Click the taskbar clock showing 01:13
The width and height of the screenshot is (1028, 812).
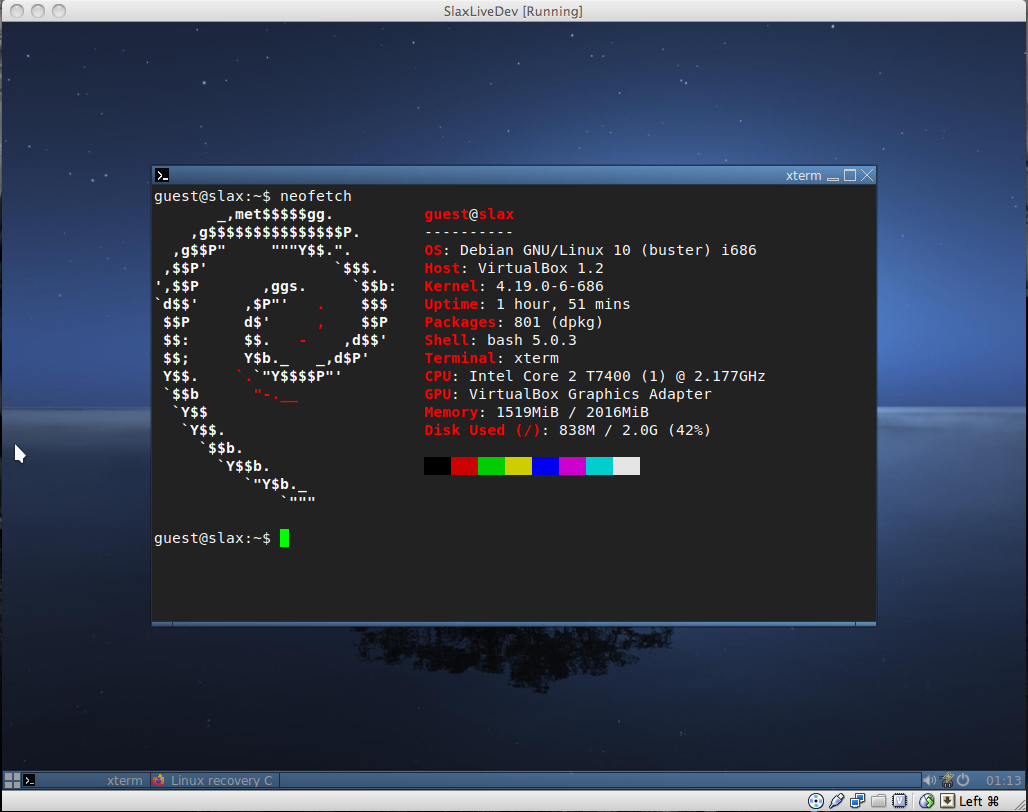click(1003, 780)
